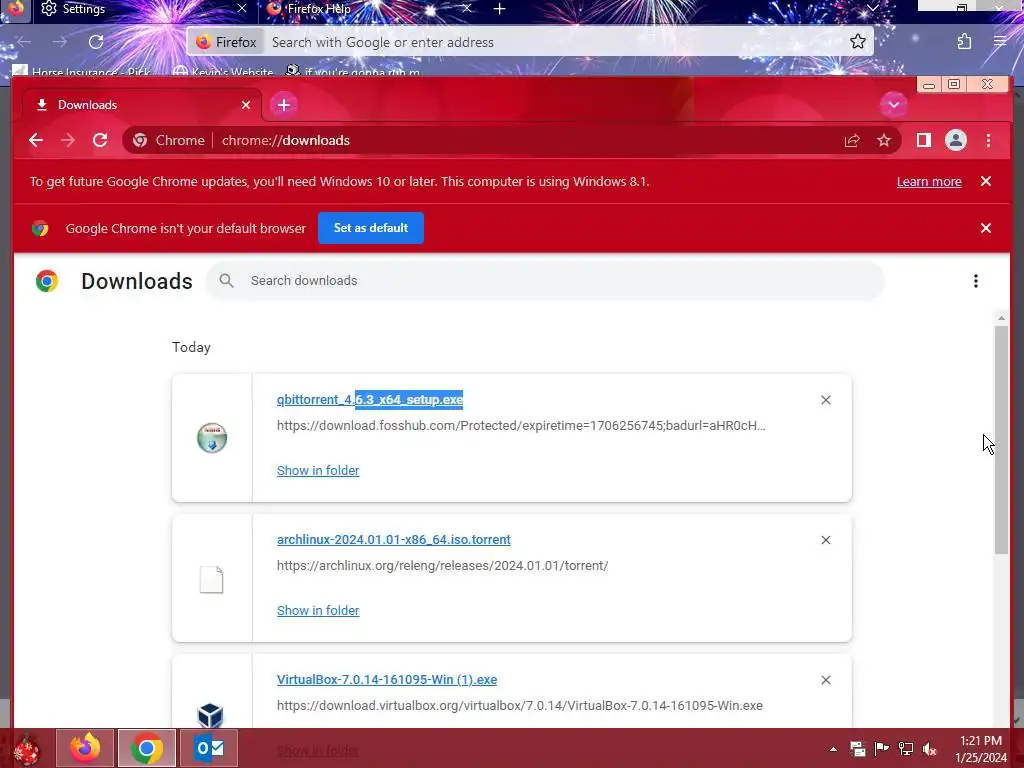Select the Downloads tab in Chrome
The height and width of the screenshot is (768, 1024).
click(142, 105)
